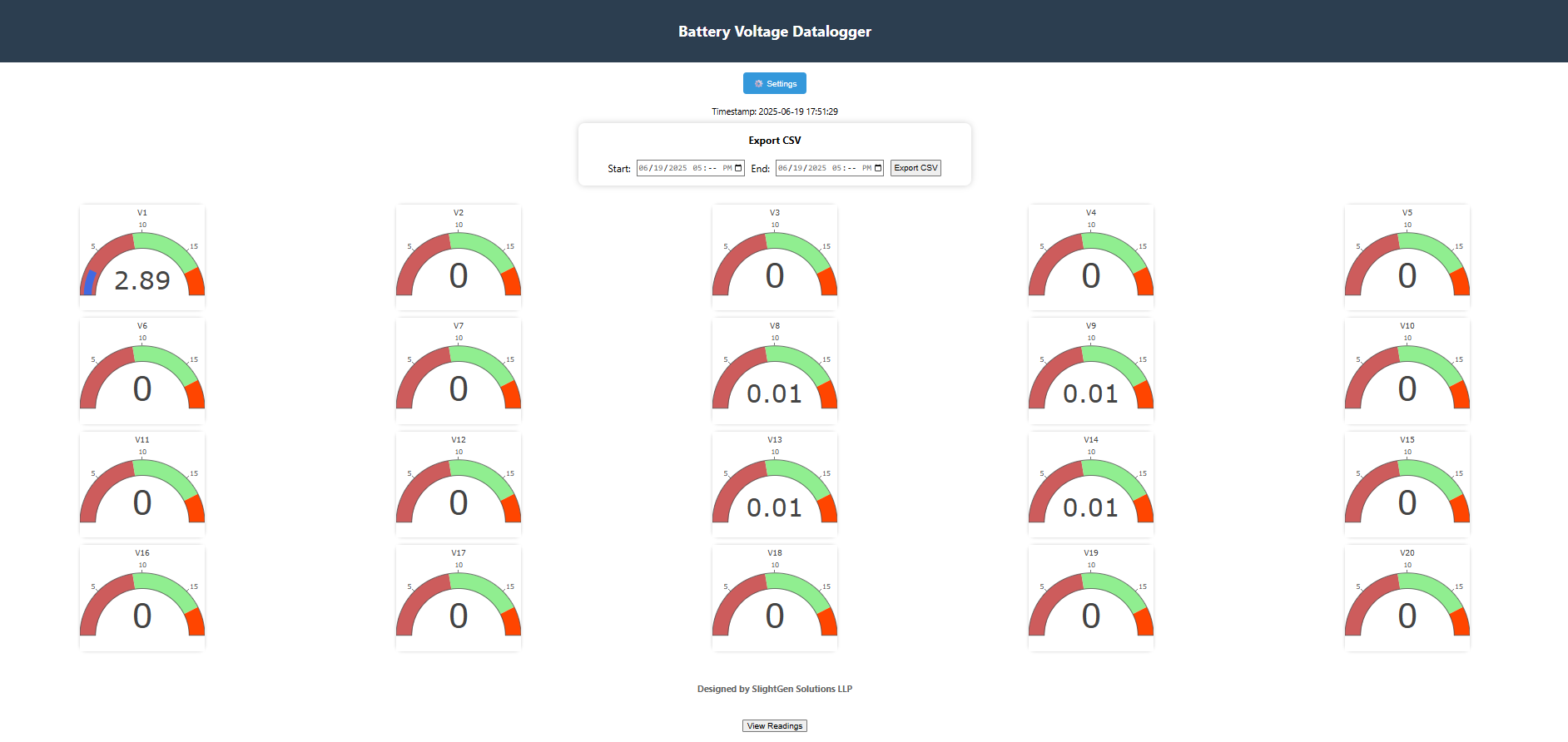The height and width of the screenshot is (742, 1568).
Task: Select the V12 voltage gauge
Action: click(x=459, y=484)
